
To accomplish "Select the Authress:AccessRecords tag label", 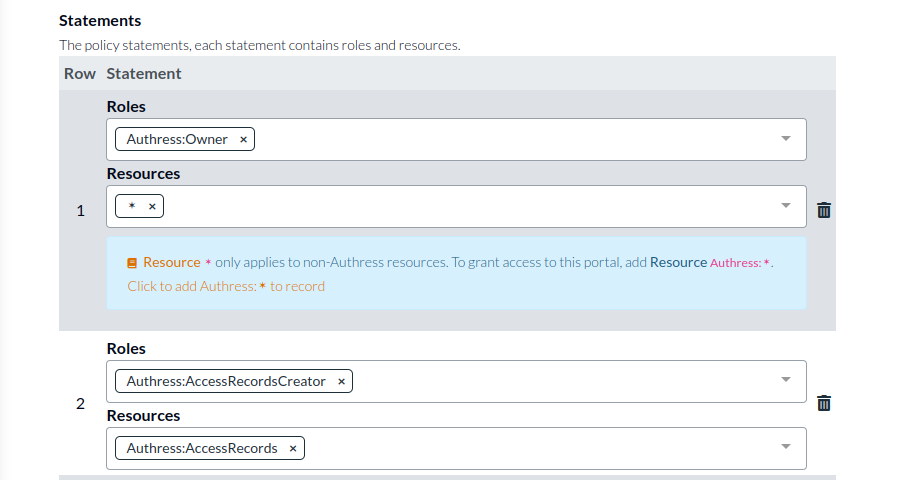I will pos(202,449).
